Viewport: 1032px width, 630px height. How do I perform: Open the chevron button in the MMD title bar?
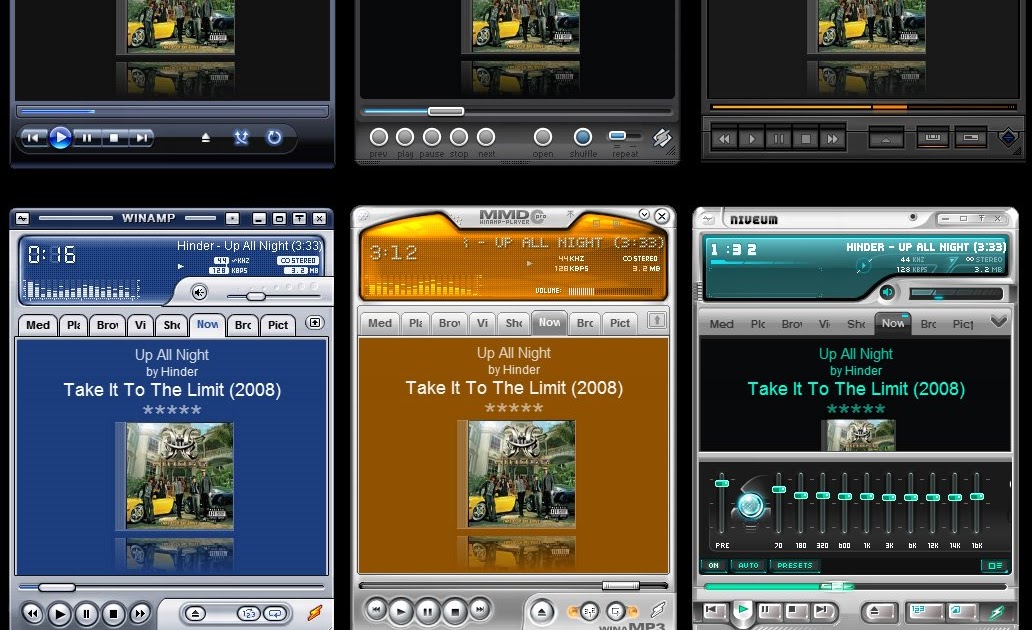tap(644, 215)
